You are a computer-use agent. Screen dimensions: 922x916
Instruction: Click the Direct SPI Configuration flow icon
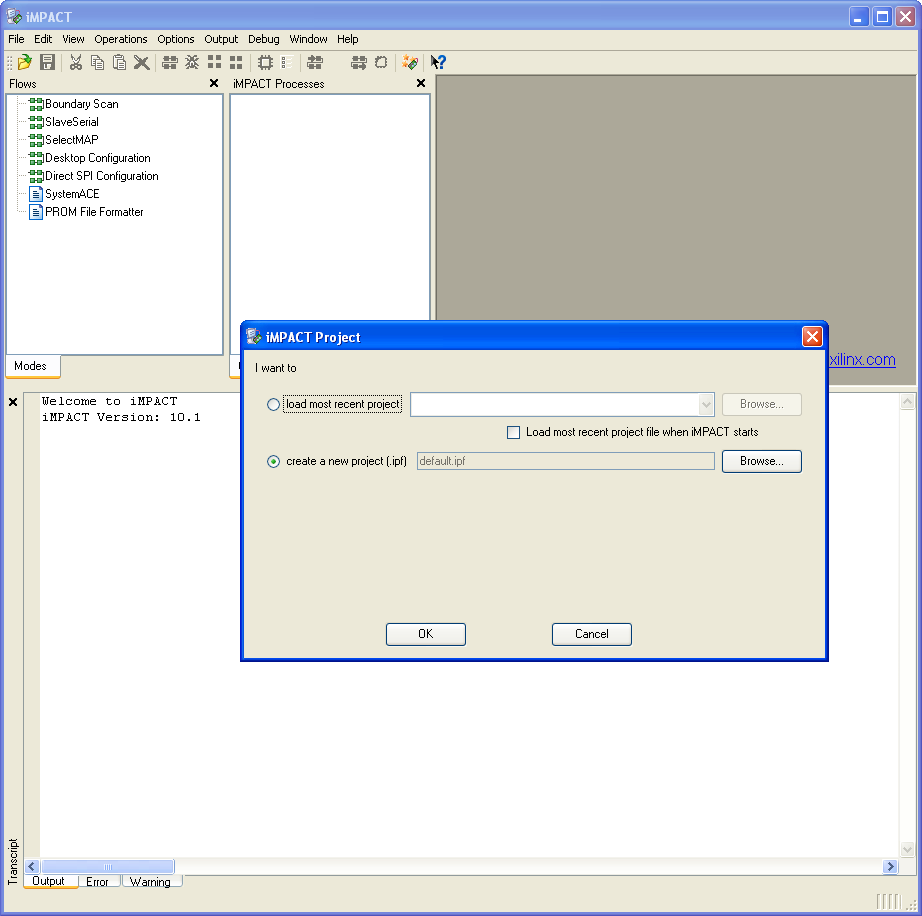point(36,176)
